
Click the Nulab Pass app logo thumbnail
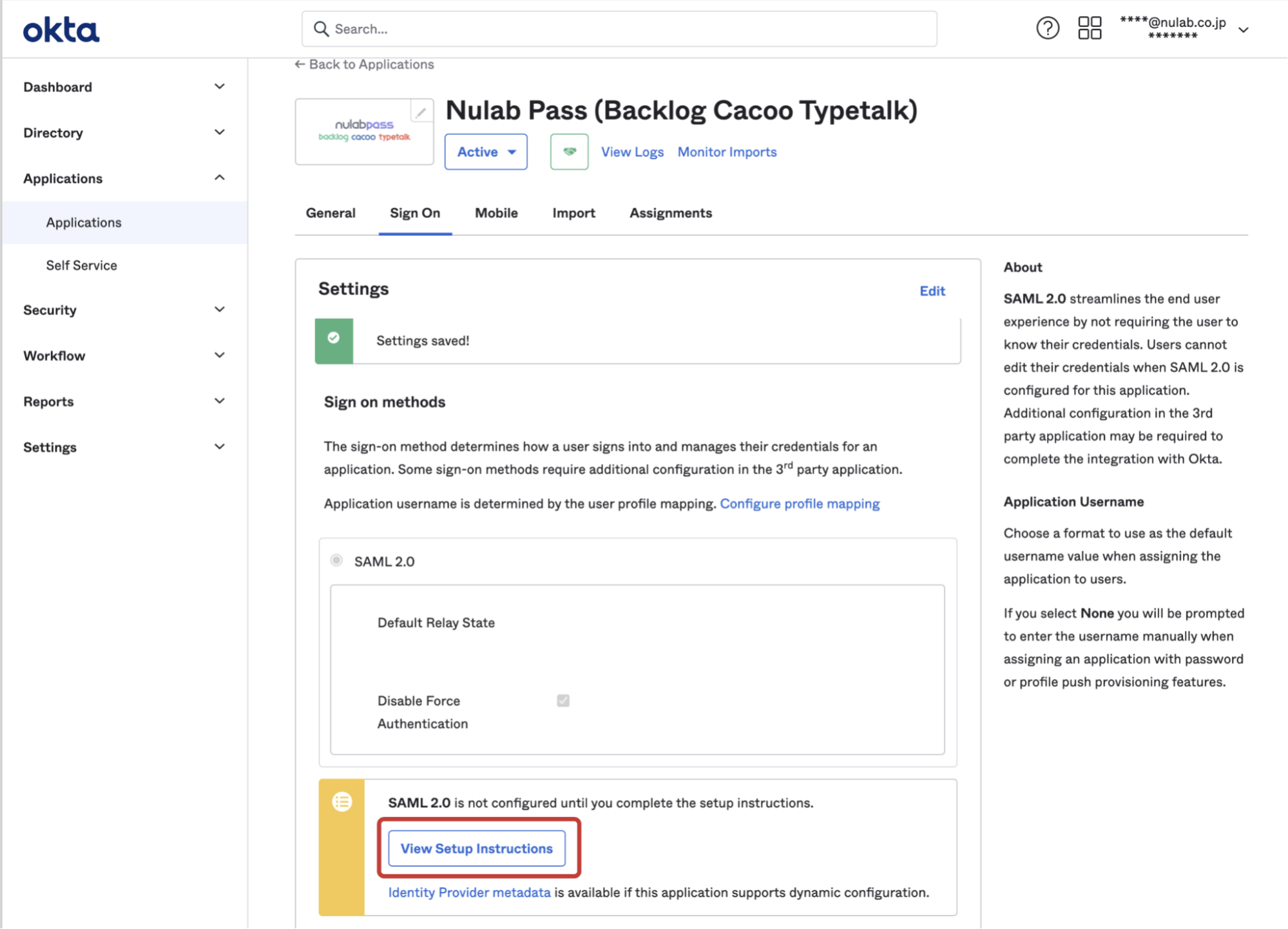tap(364, 131)
